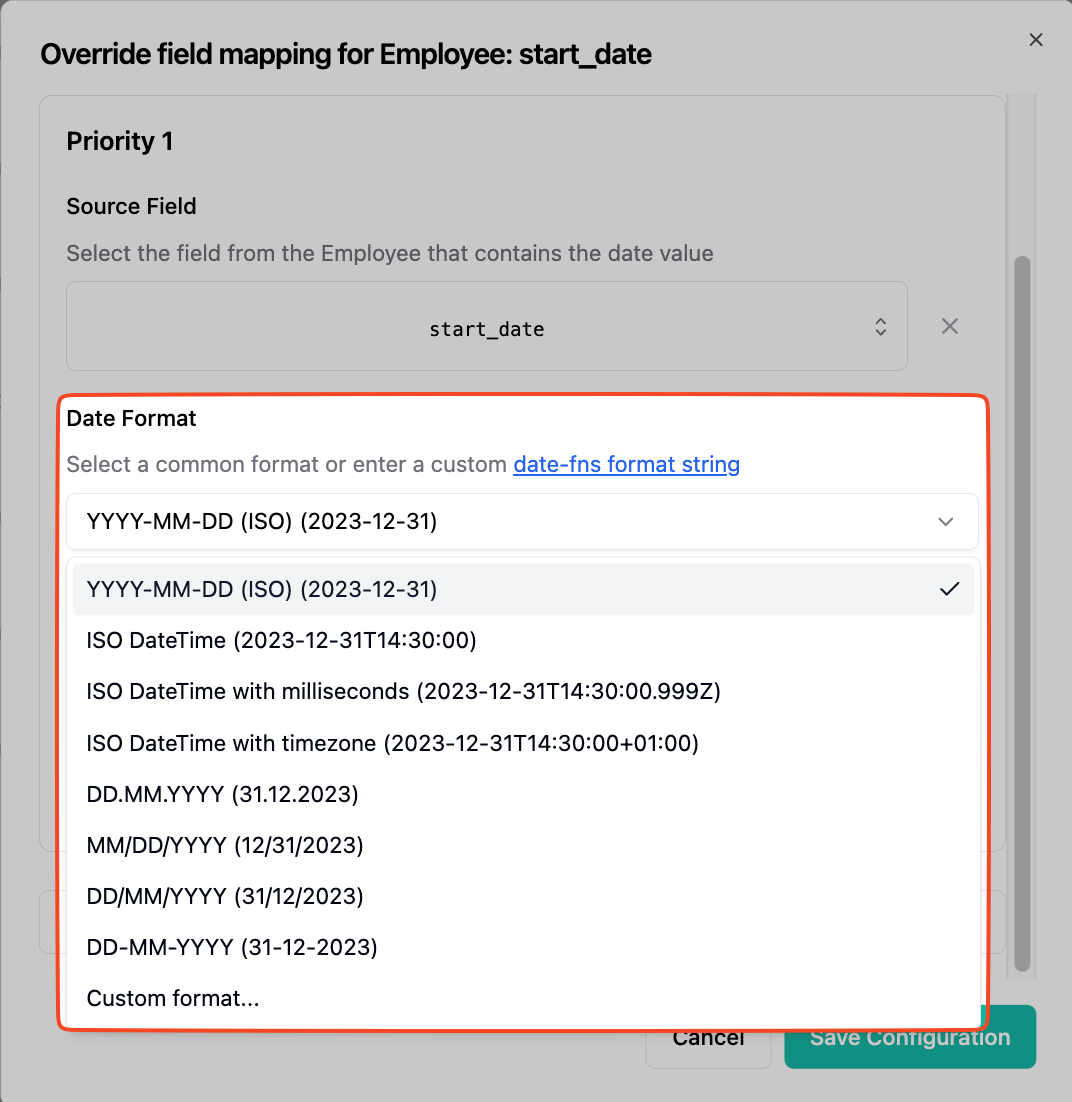Open the date-fns format string link

point(626,465)
